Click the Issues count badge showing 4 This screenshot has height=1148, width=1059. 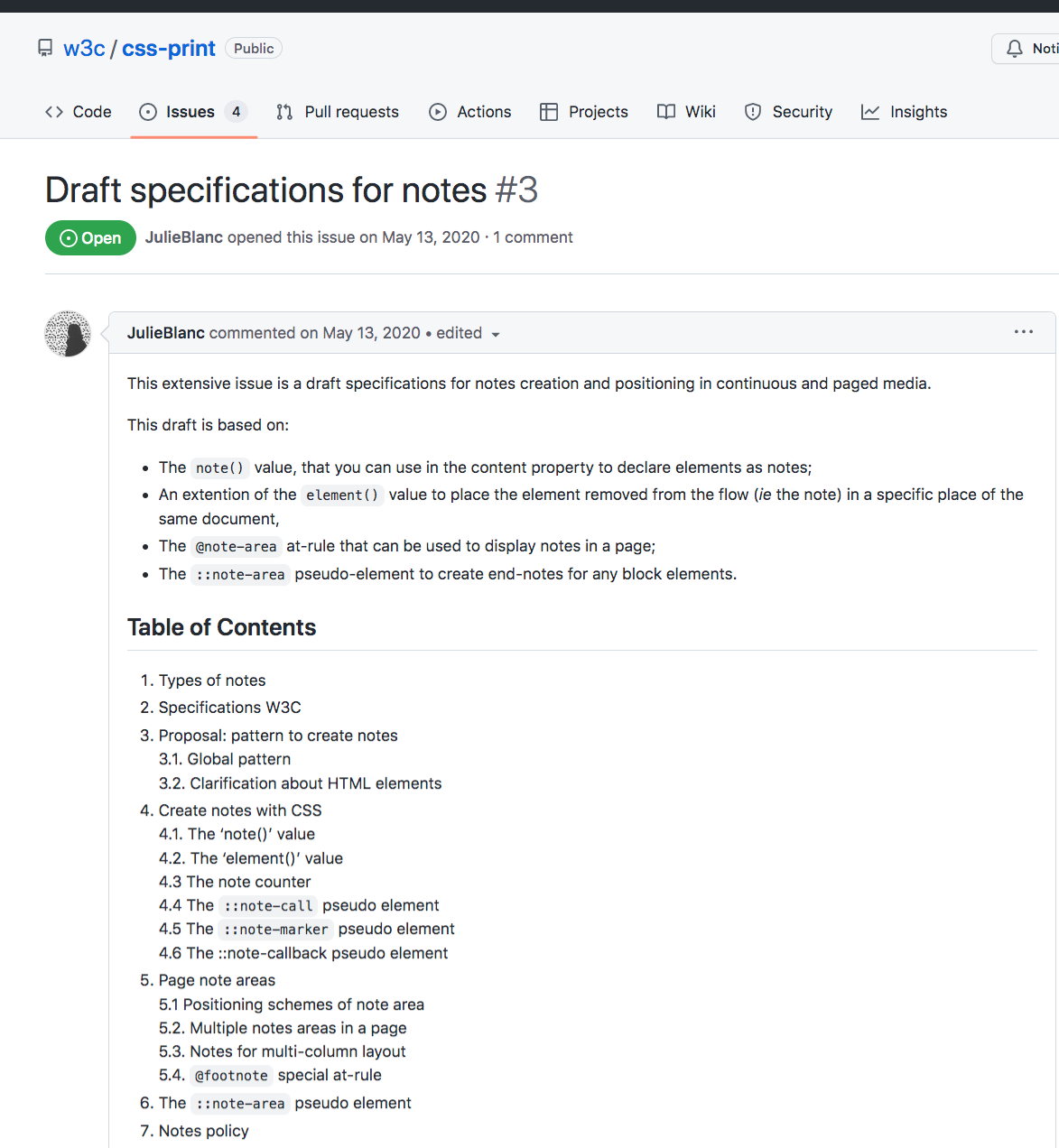(x=236, y=112)
